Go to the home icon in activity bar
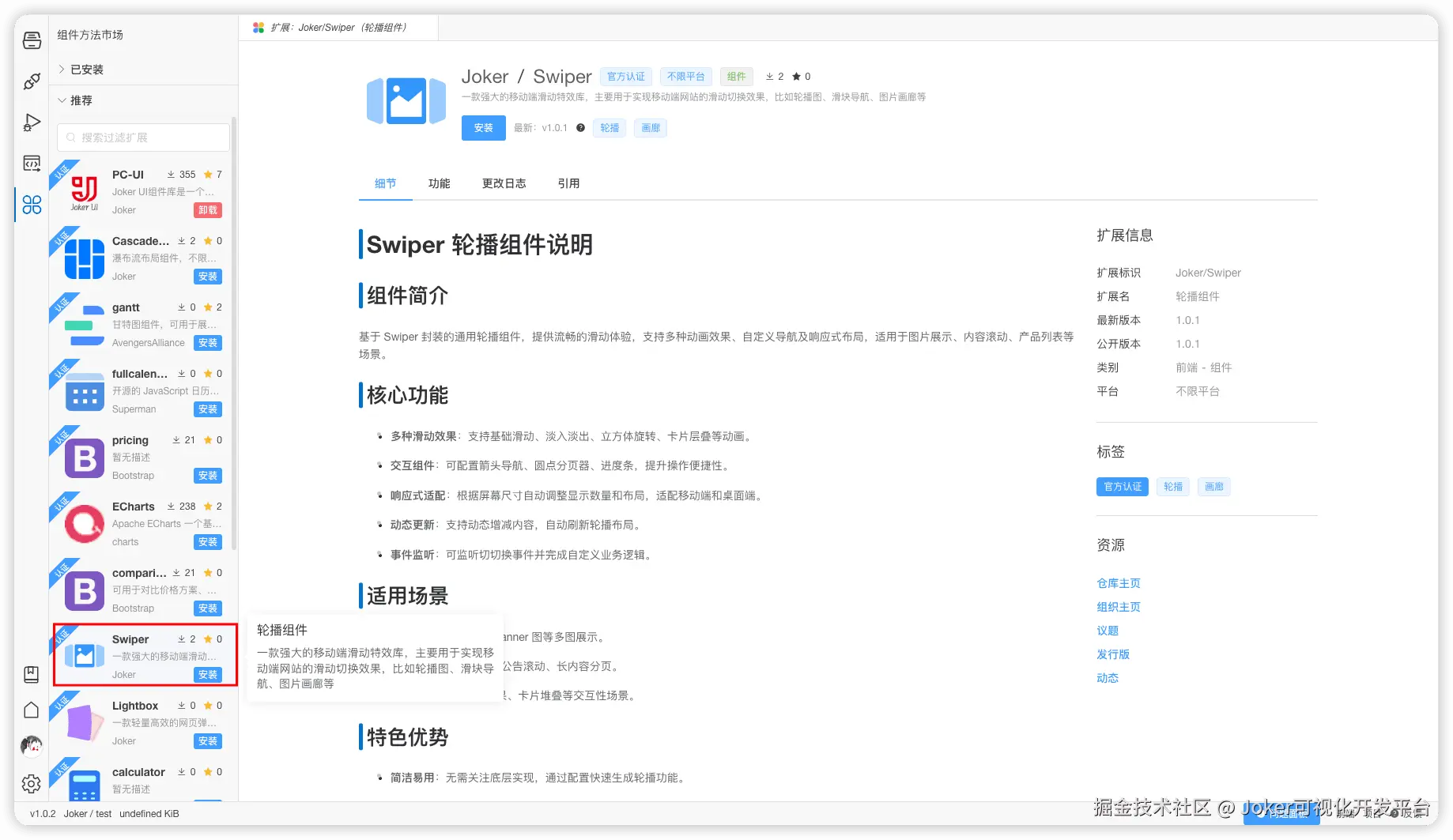 pos(32,710)
